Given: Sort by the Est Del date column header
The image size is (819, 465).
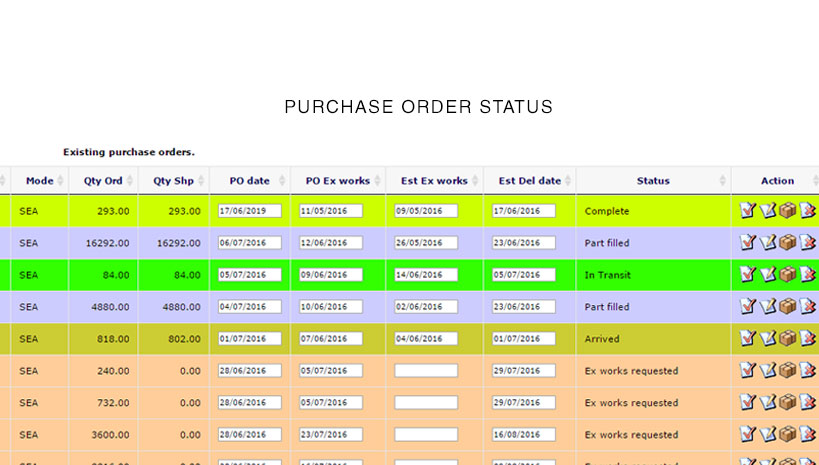Looking at the screenshot, I should [x=529, y=181].
